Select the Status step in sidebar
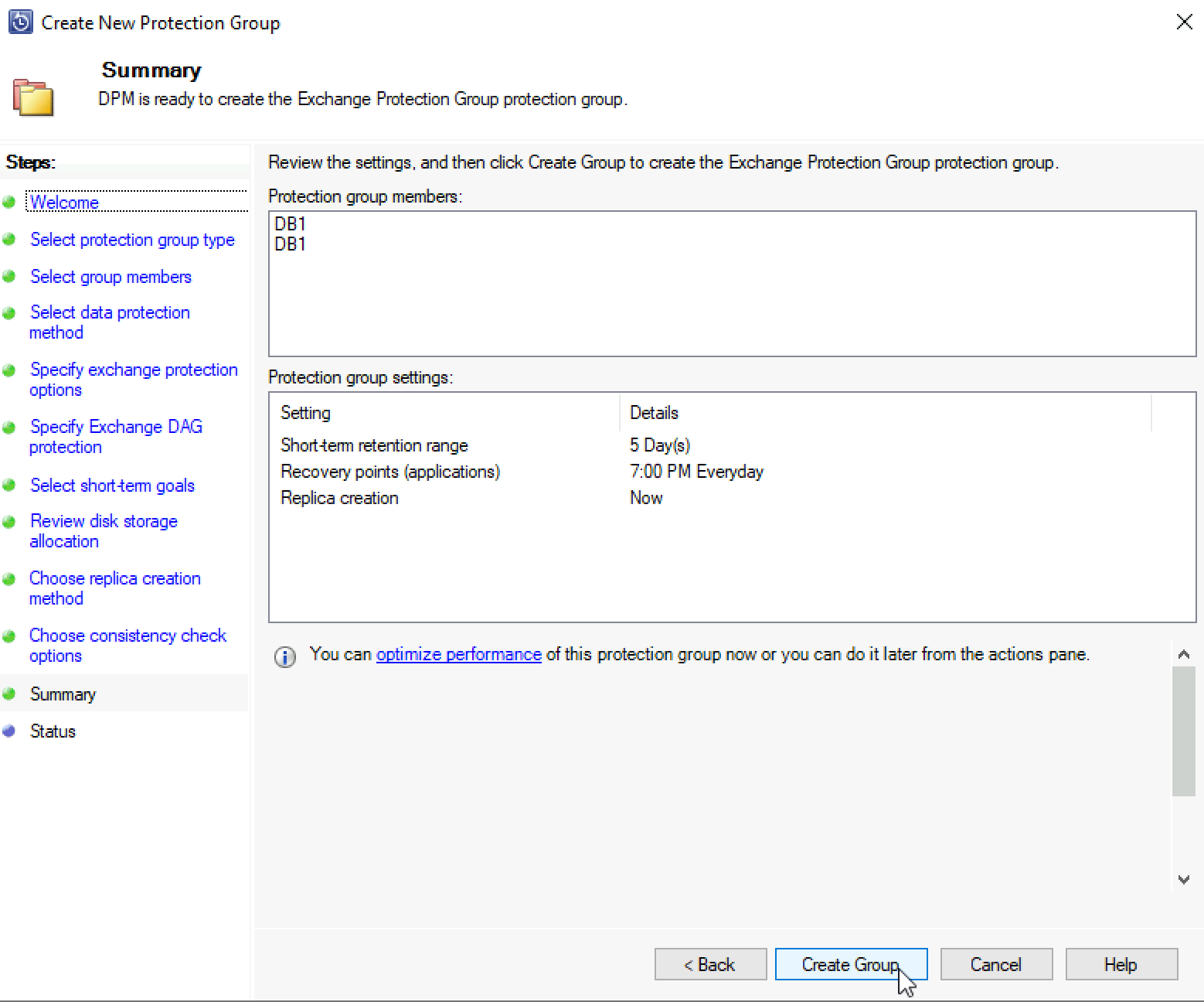The width and height of the screenshot is (1204, 1002). coord(53,731)
